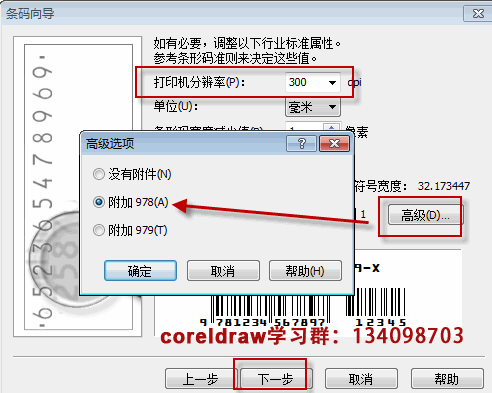Go back with the 上一步 button
Screen dimensions: 492x393
pyautogui.click(x=201, y=379)
